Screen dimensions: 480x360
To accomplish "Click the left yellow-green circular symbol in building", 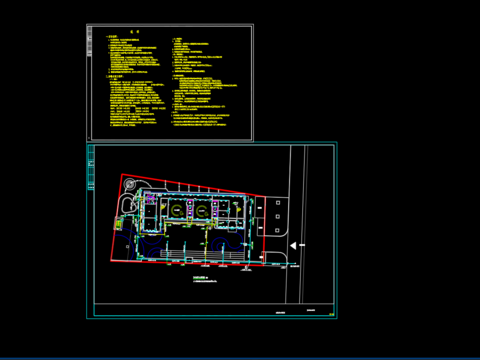I will tap(177, 211).
